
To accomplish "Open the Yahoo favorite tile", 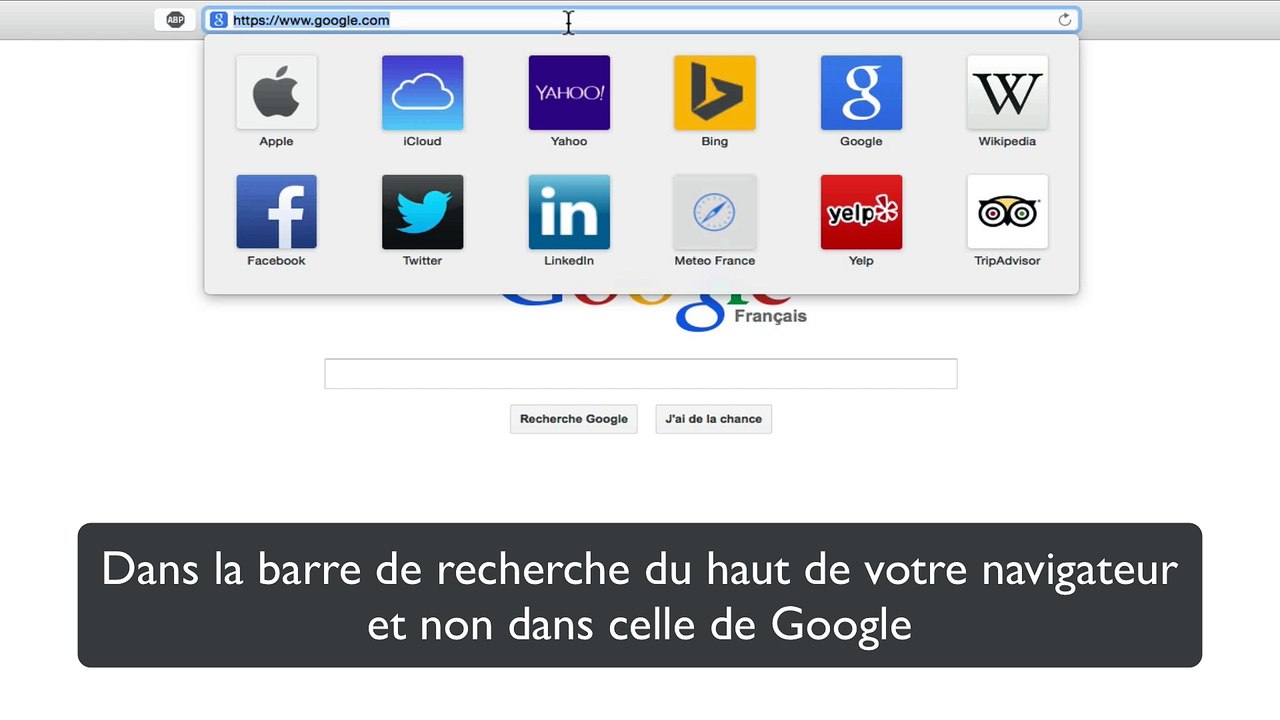I will (569, 93).
